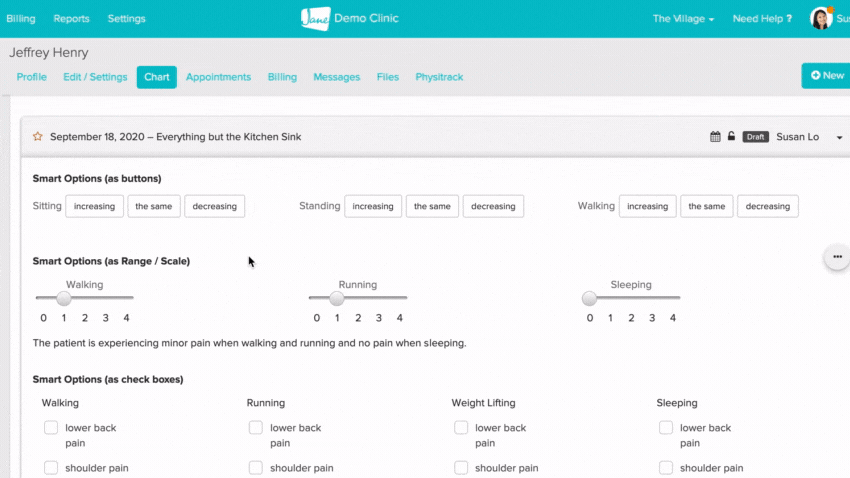Open the calendar icon on chart entry
The width and height of the screenshot is (850, 478).
coord(715,137)
